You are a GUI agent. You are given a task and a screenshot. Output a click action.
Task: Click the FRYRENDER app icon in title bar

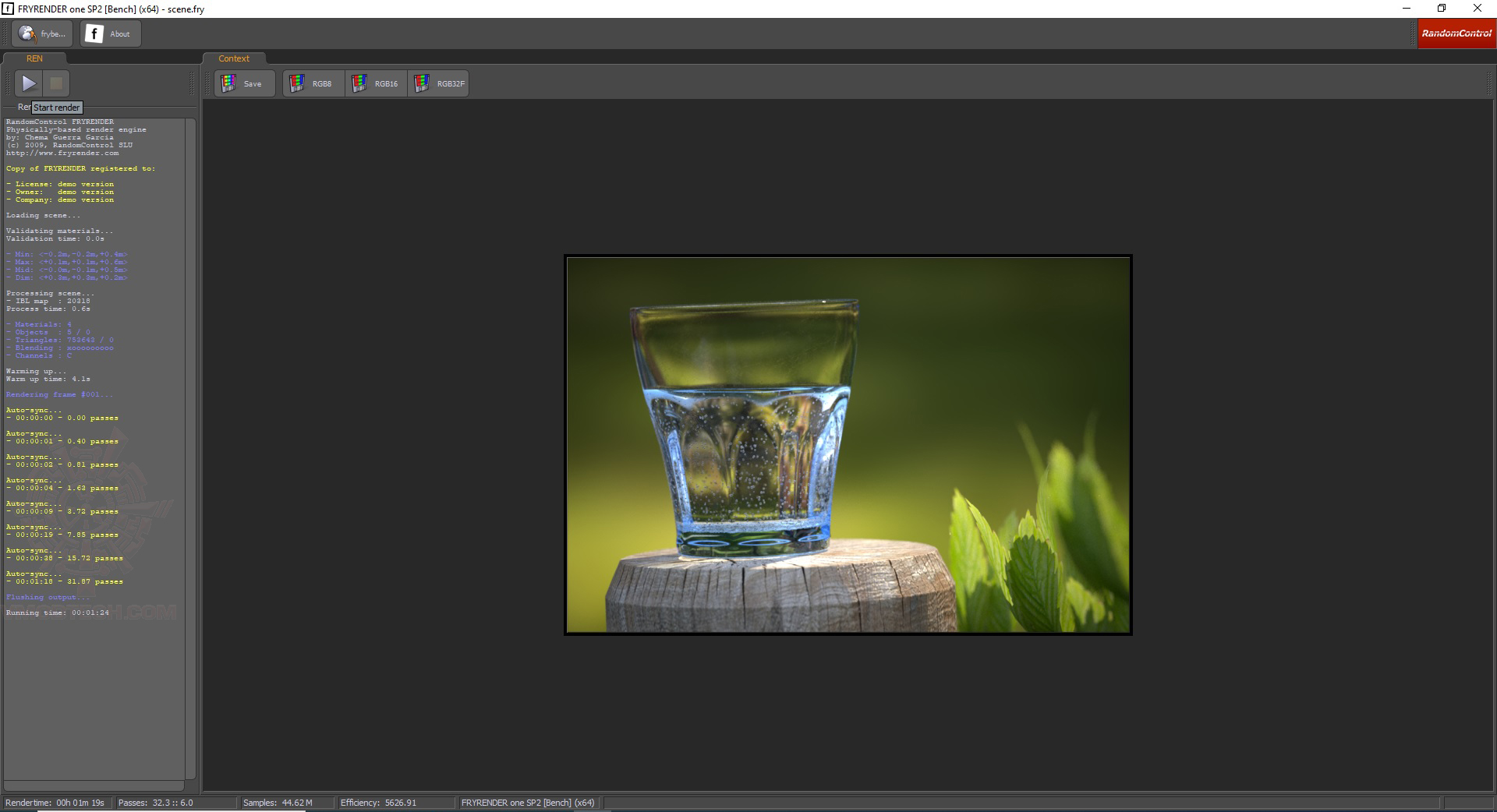[8, 9]
